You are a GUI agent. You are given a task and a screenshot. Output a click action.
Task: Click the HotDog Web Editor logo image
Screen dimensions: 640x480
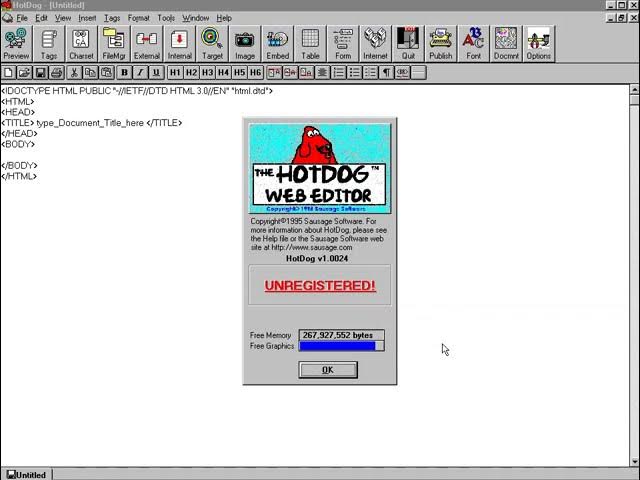pyautogui.click(x=320, y=168)
